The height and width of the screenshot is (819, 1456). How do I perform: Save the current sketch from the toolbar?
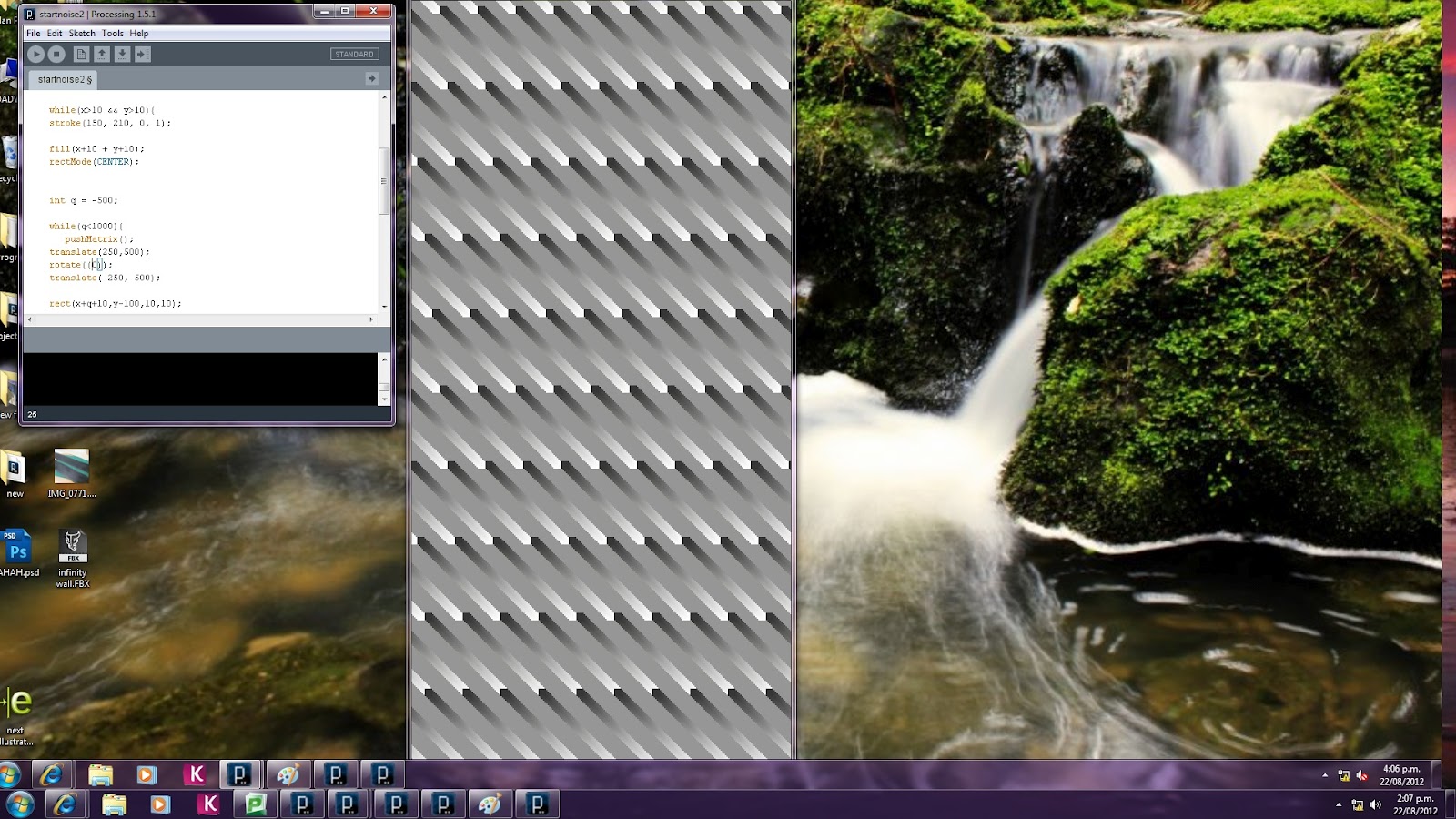tap(124, 54)
